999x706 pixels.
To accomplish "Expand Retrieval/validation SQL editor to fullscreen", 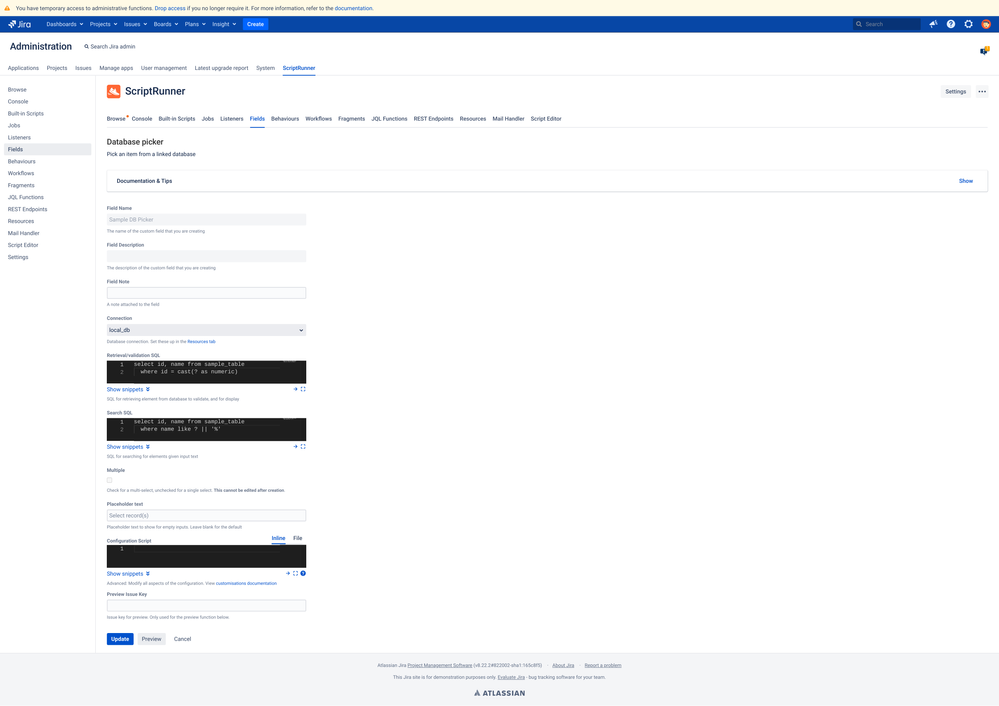I will (x=303, y=389).
